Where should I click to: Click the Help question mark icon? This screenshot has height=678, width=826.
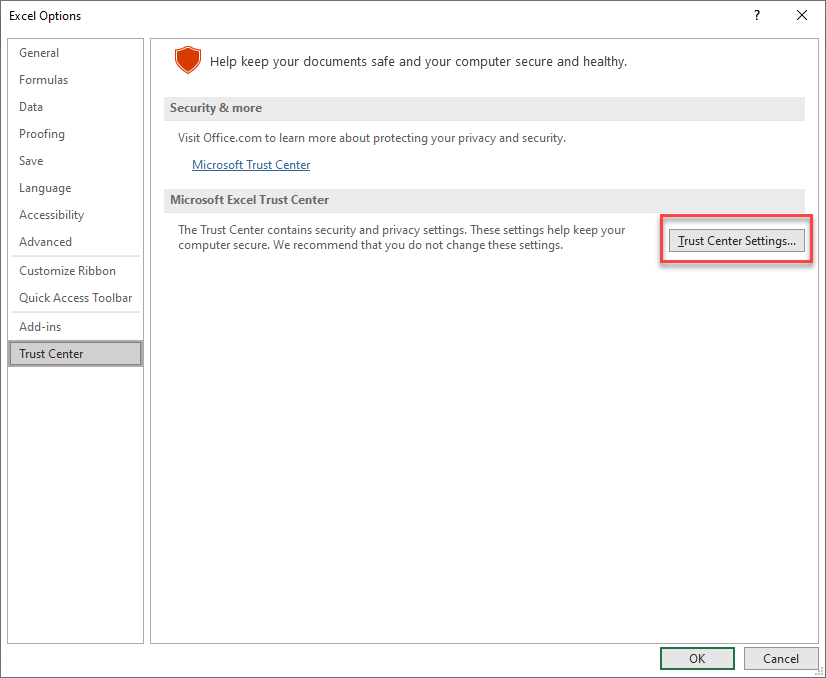[x=756, y=15]
